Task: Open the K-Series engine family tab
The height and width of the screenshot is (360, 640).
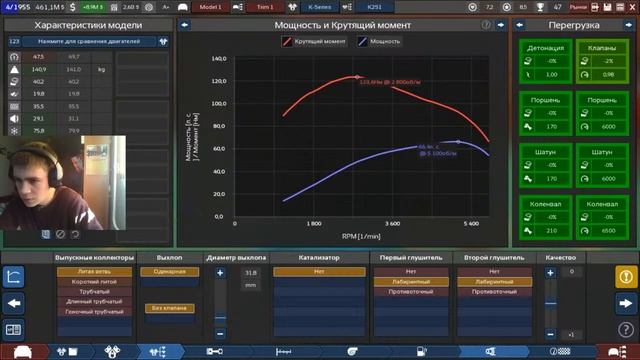Action: point(320,7)
